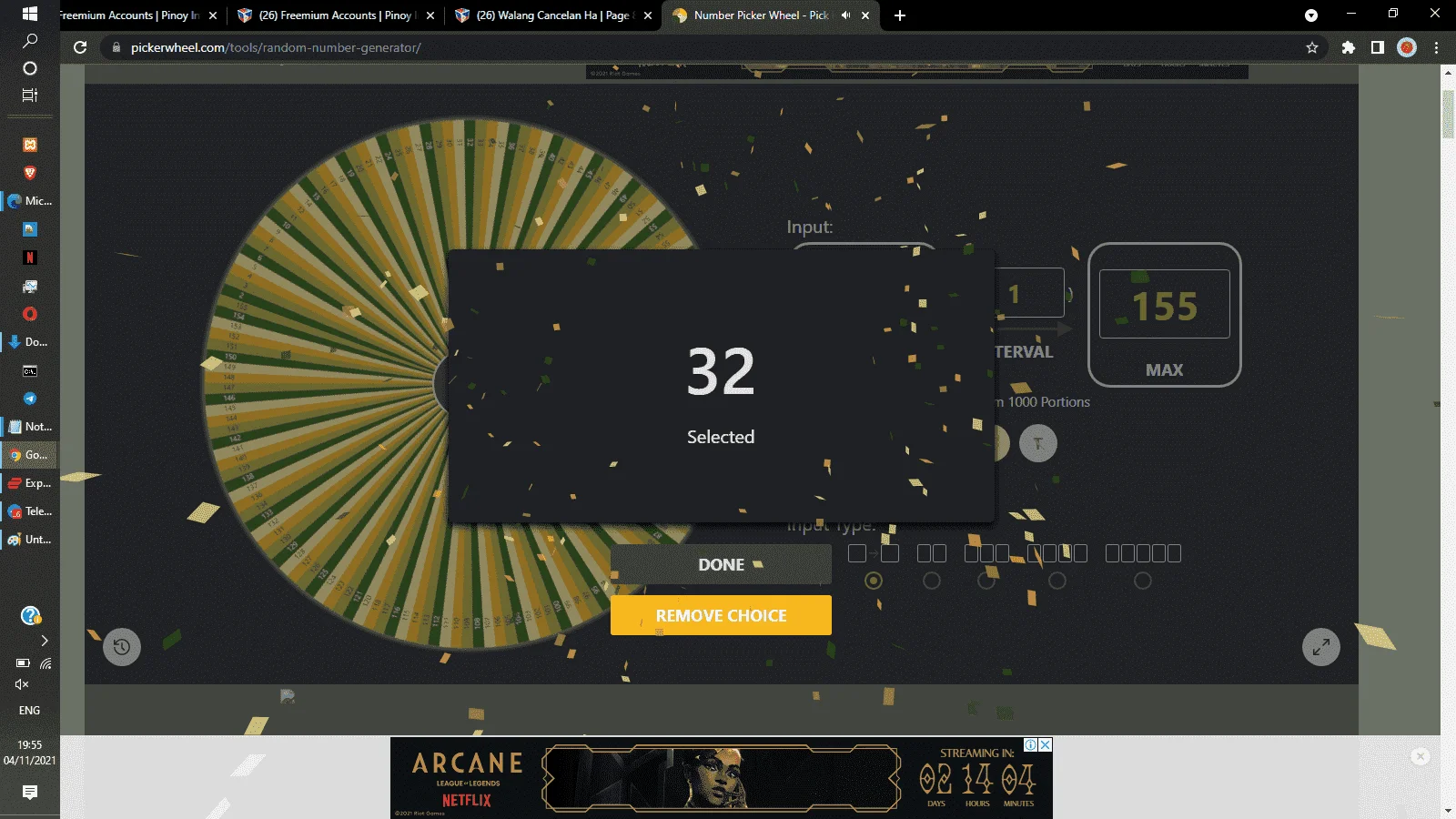Close the Arcane ad with X icon
The width and height of the screenshot is (1456, 819).
(1046, 744)
